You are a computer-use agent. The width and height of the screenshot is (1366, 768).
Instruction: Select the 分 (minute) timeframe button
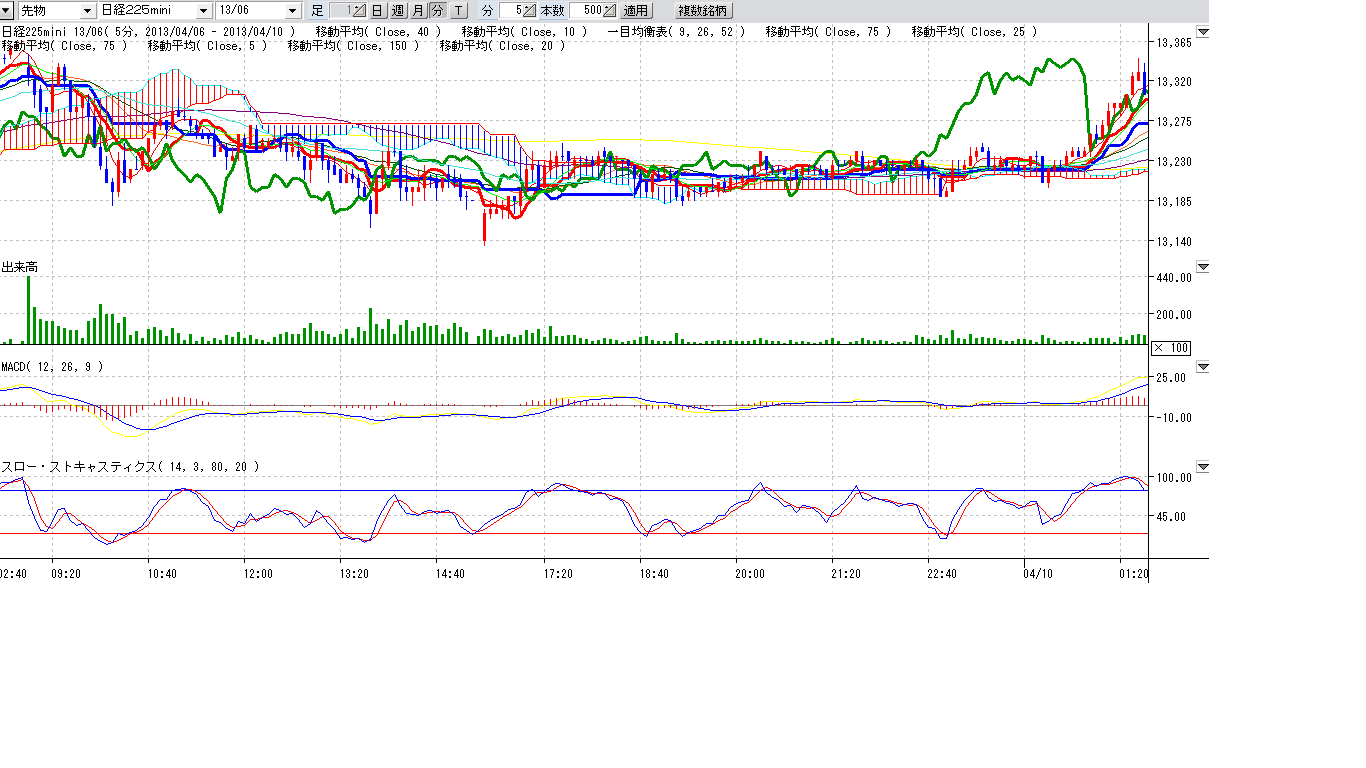point(437,11)
